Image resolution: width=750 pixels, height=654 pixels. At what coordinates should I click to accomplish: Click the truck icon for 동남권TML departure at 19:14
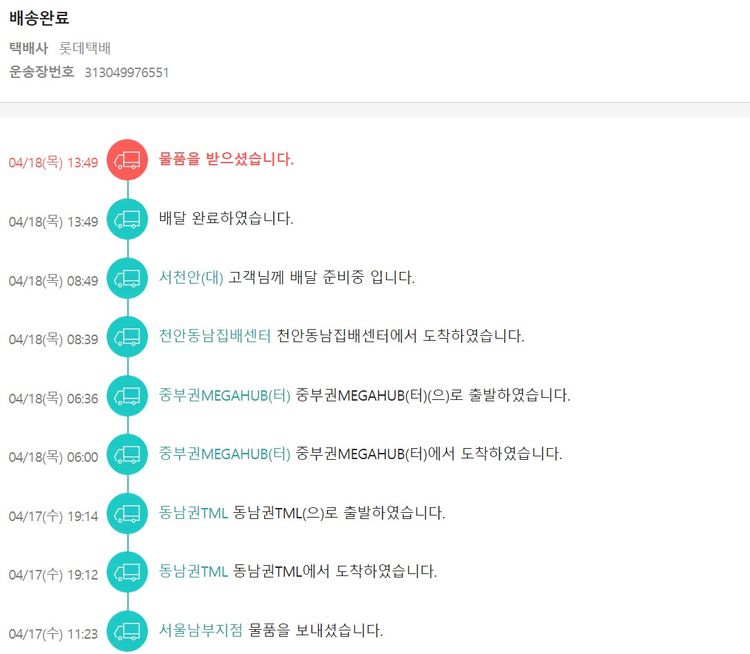tap(127, 514)
